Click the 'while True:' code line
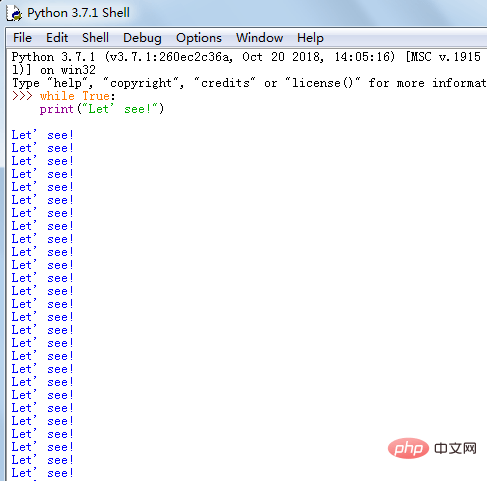This screenshot has height=481, width=487. click(77, 96)
